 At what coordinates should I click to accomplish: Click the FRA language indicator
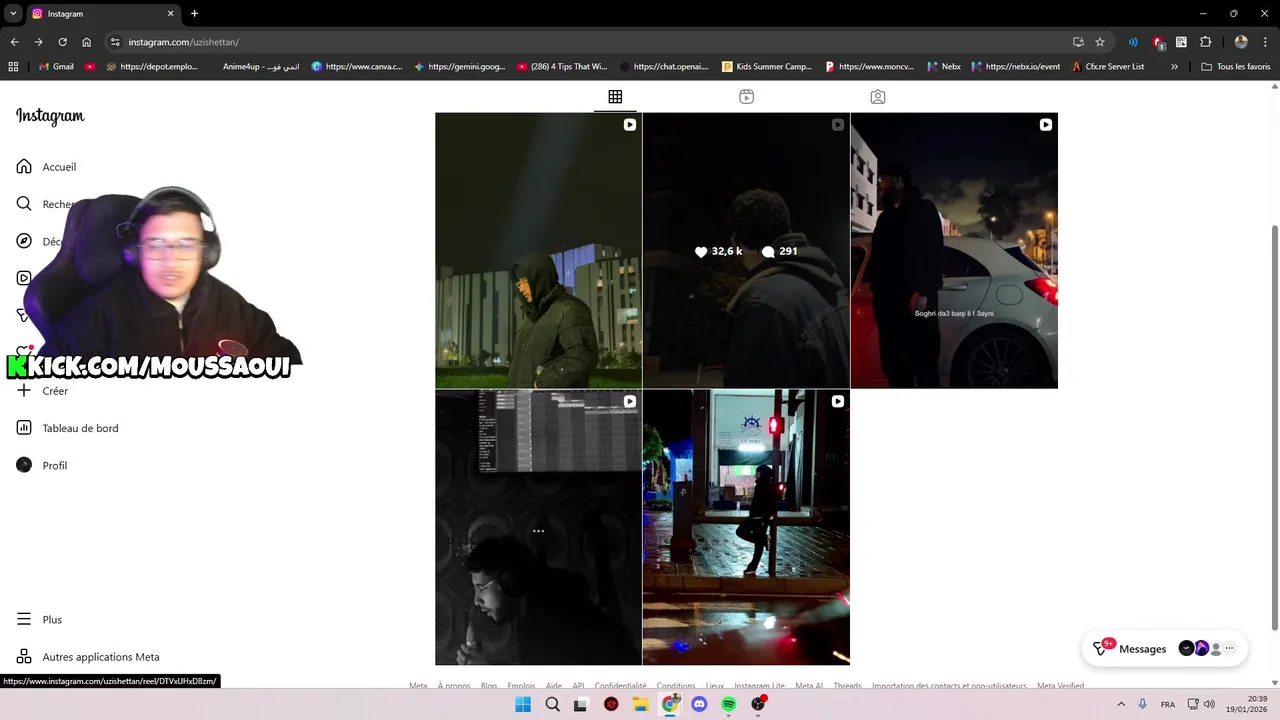tap(1168, 704)
